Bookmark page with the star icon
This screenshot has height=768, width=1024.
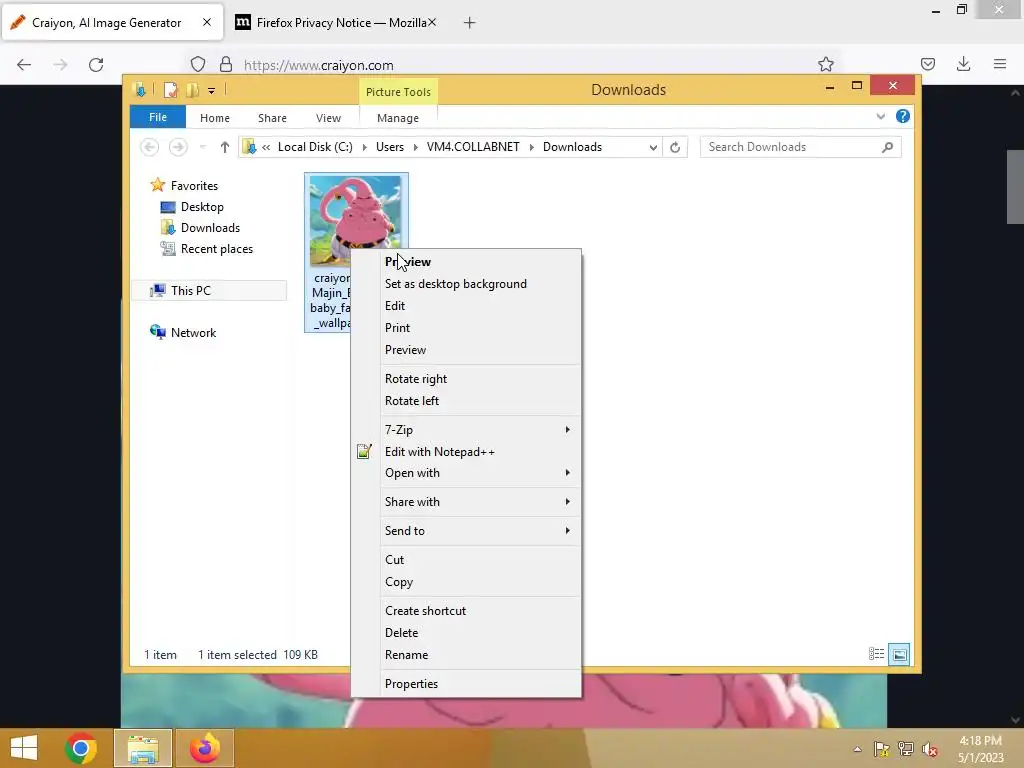click(x=825, y=64)
